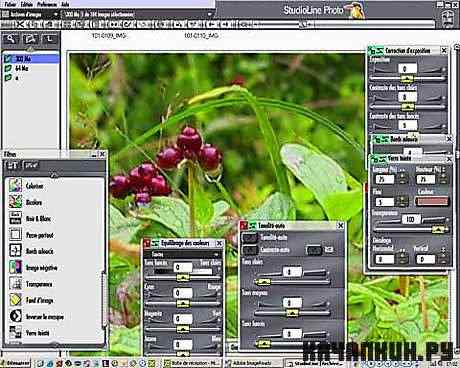Pick the Passe-partout filter icon
460x368 pixels.
point(15,234)
